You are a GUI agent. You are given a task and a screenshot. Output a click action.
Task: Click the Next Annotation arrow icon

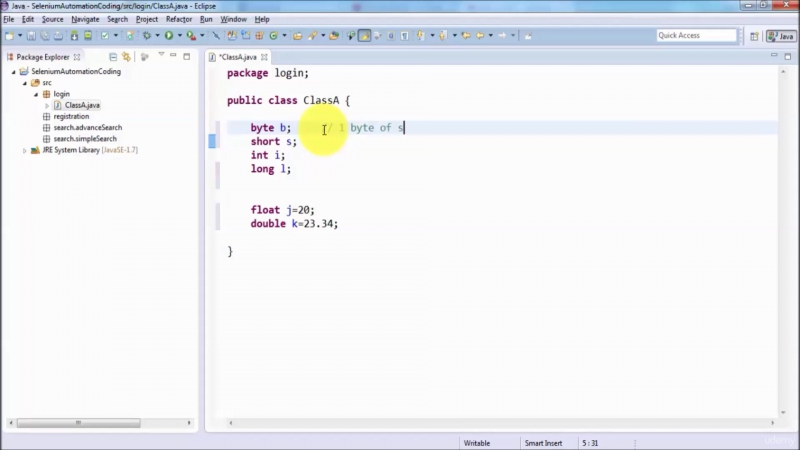(x=421, y=36)
